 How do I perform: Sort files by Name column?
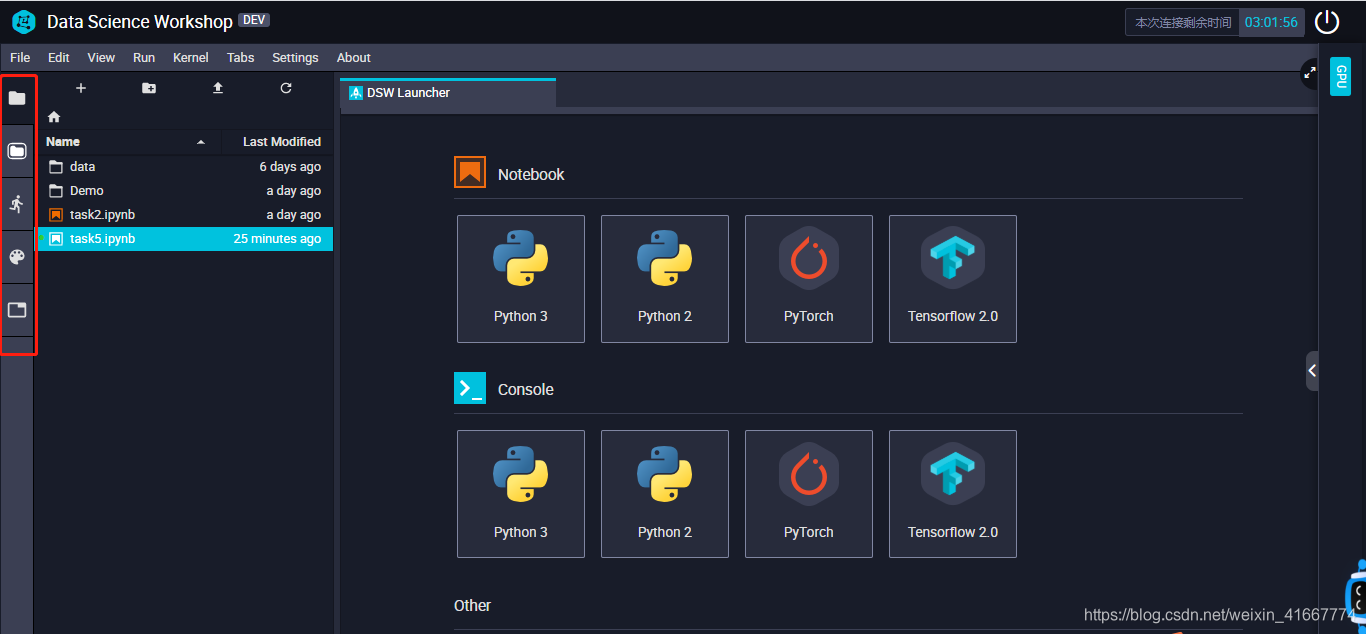[127, 142]
